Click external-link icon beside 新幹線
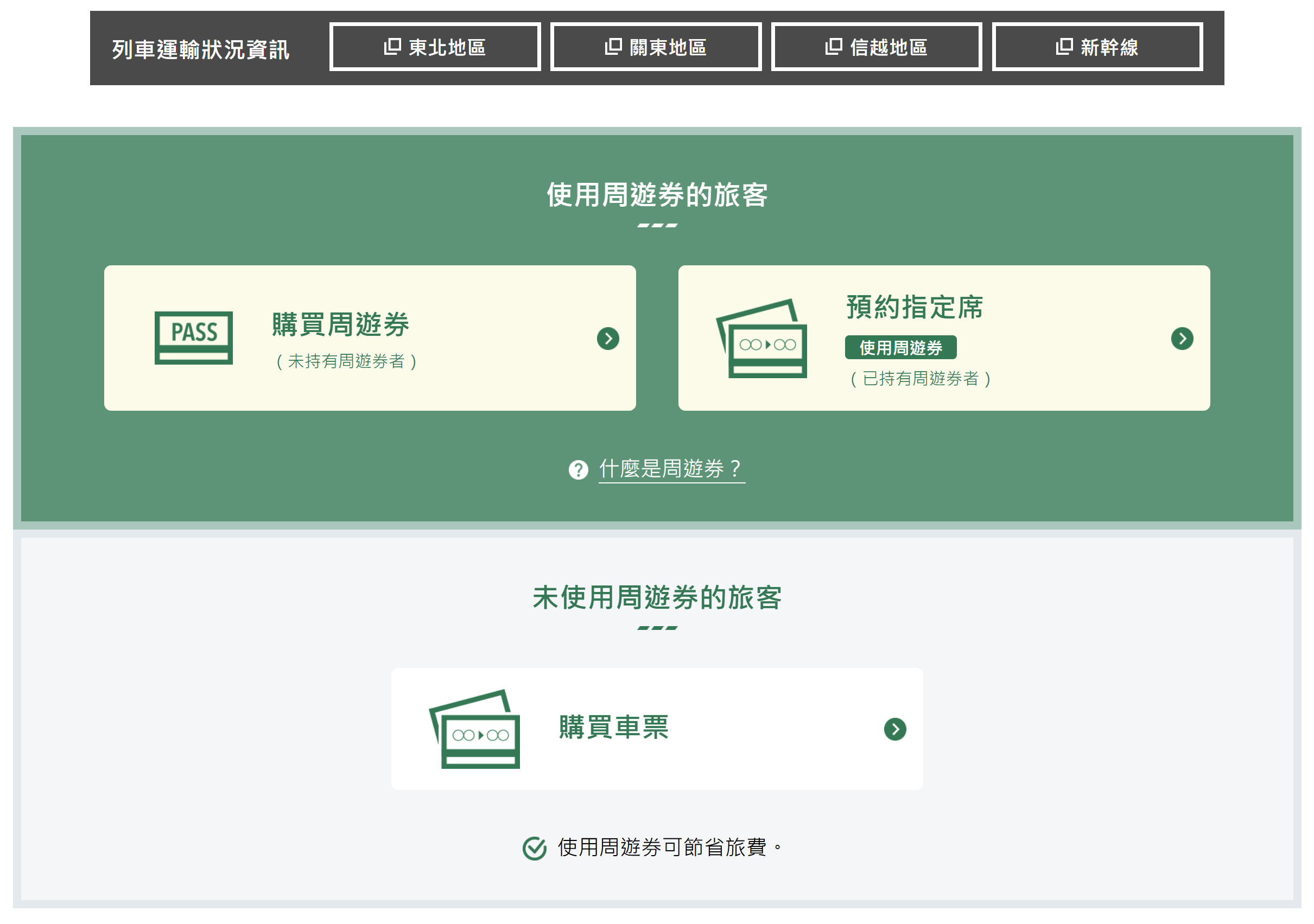The height and width of the screenshot is (924, 1314). pos(1064,46)
